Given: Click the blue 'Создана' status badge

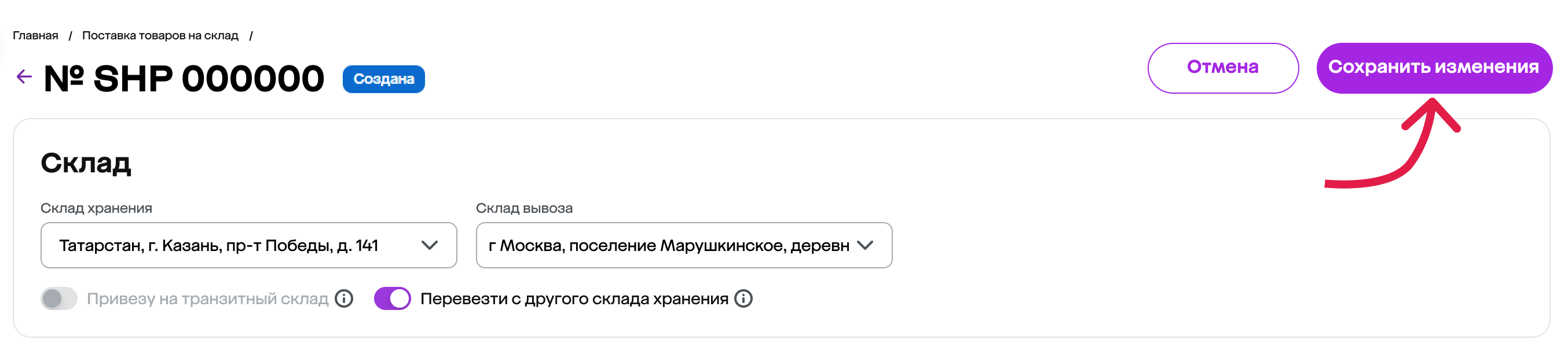Looking at the screenshot, I should (383, 79).
